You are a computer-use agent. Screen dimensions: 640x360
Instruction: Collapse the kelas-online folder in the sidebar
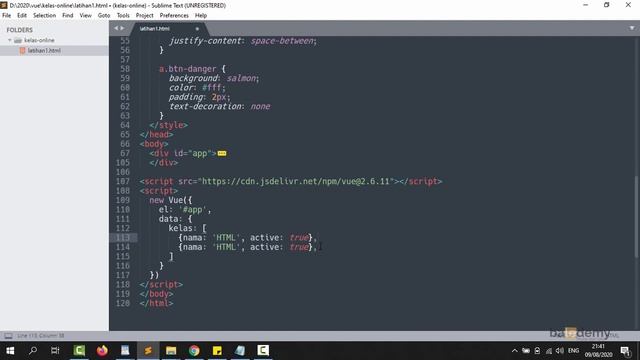10,40
